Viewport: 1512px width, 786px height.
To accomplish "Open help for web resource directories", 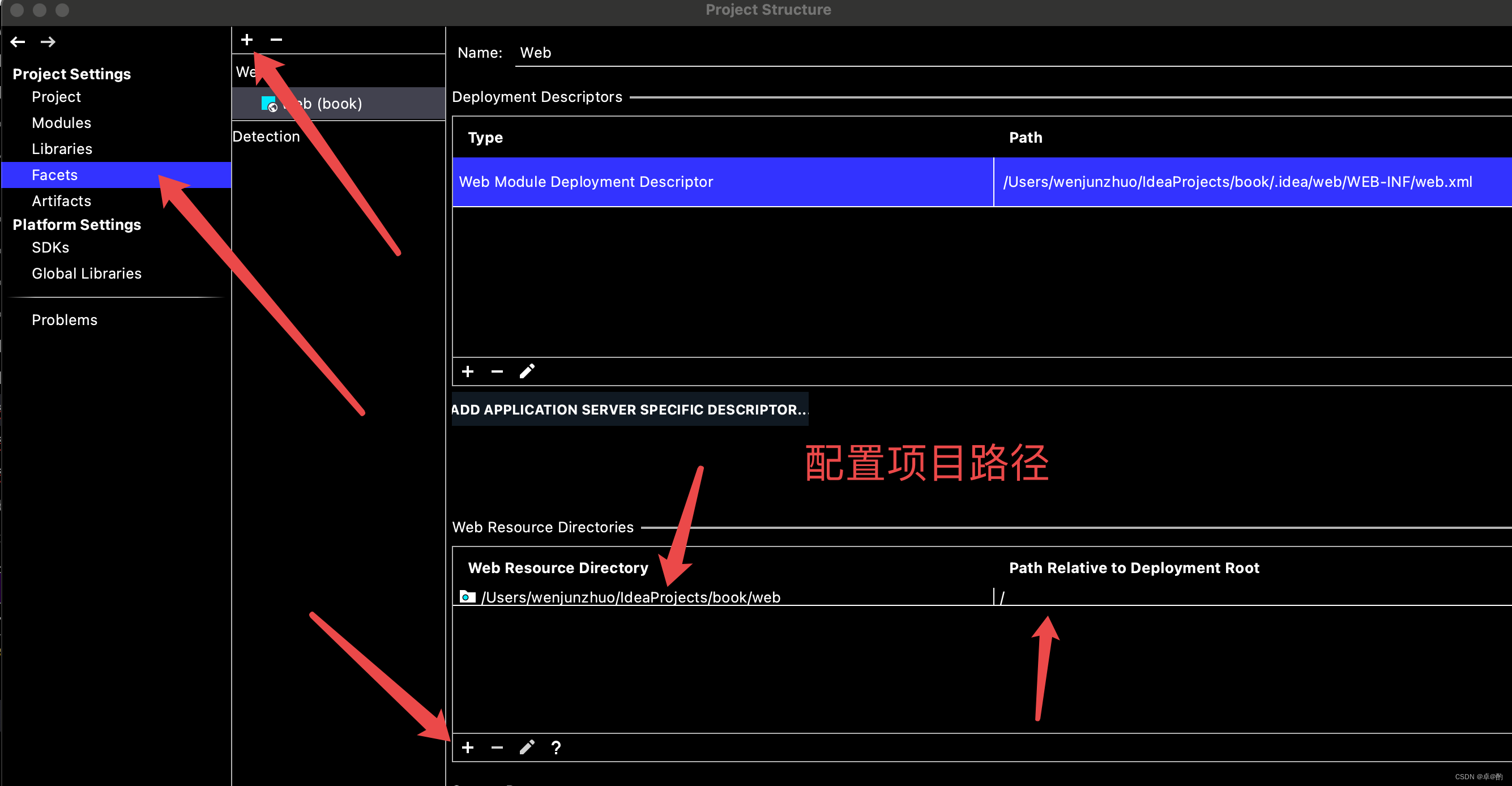I will pos(556,747).
